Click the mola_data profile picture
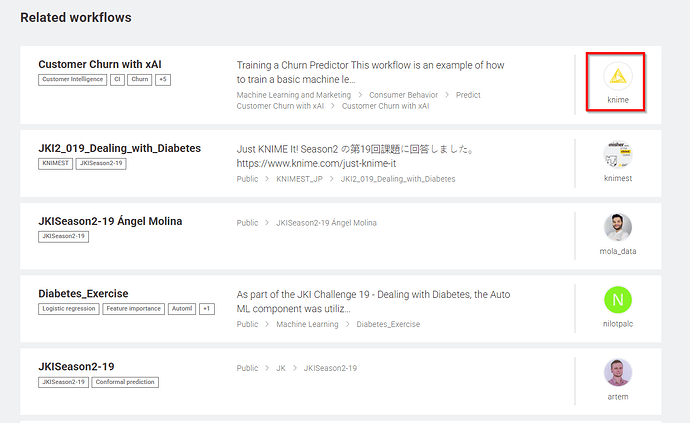 (617, 227)
